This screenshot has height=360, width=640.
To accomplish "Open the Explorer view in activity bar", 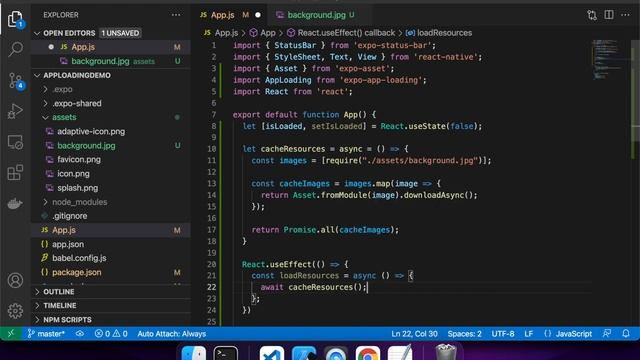I will (15, 19).
